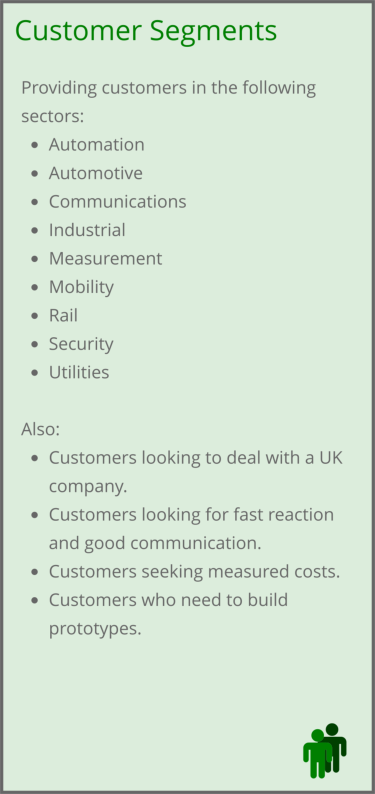The height and width of the screenshot is (794, 375).
Task: Click the green people icon
Action: (x=325, y=750)
